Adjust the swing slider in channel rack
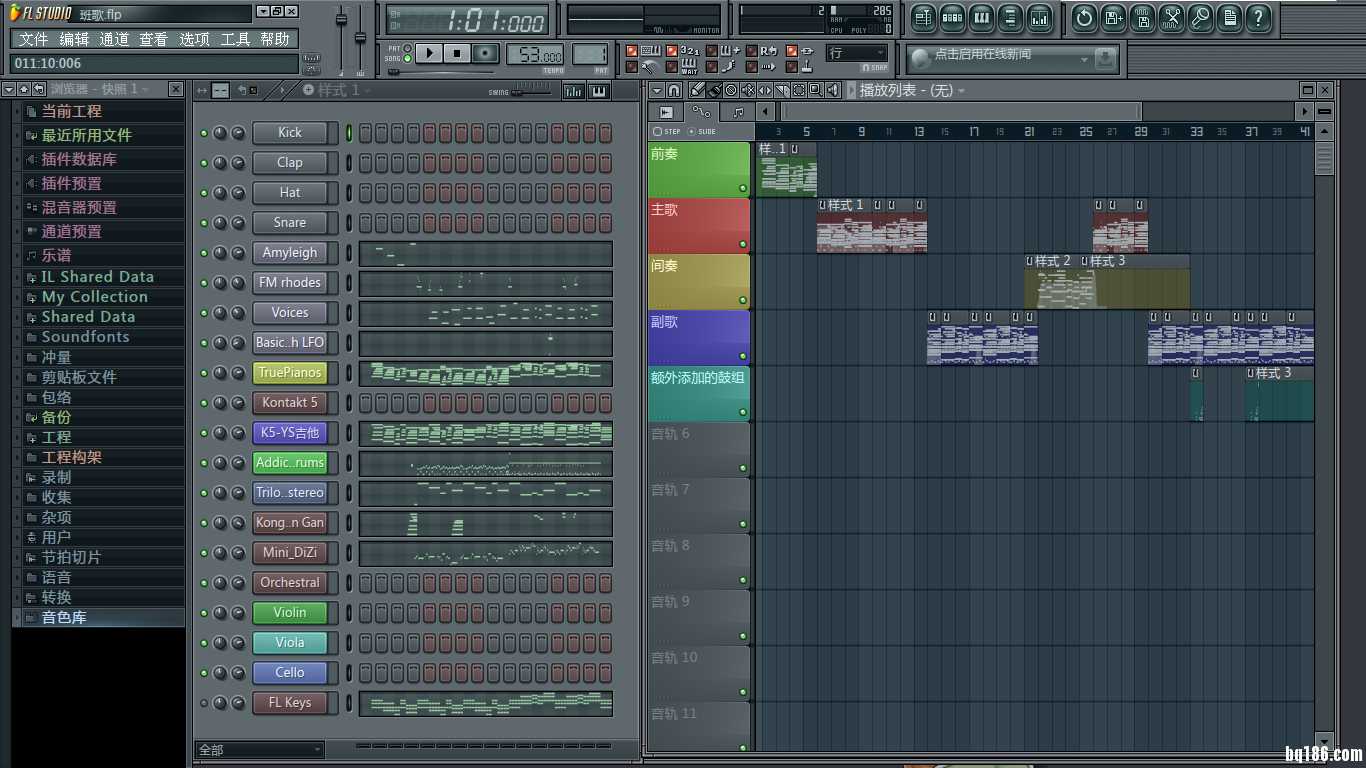Image resolution: width=1366 pixels, height=768 pixels. (533, 92)
